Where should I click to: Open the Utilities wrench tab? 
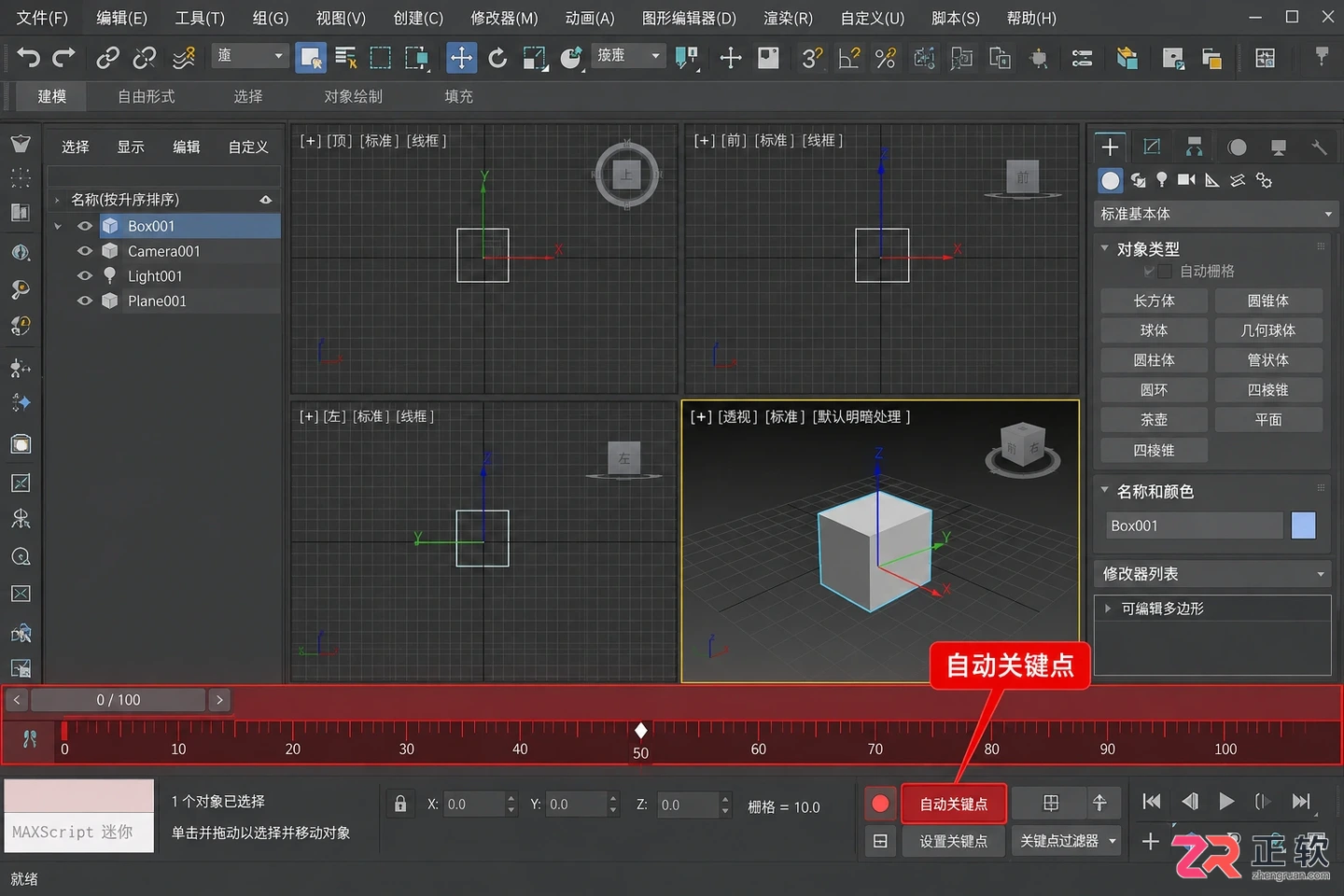click(x=1319, y=147)
